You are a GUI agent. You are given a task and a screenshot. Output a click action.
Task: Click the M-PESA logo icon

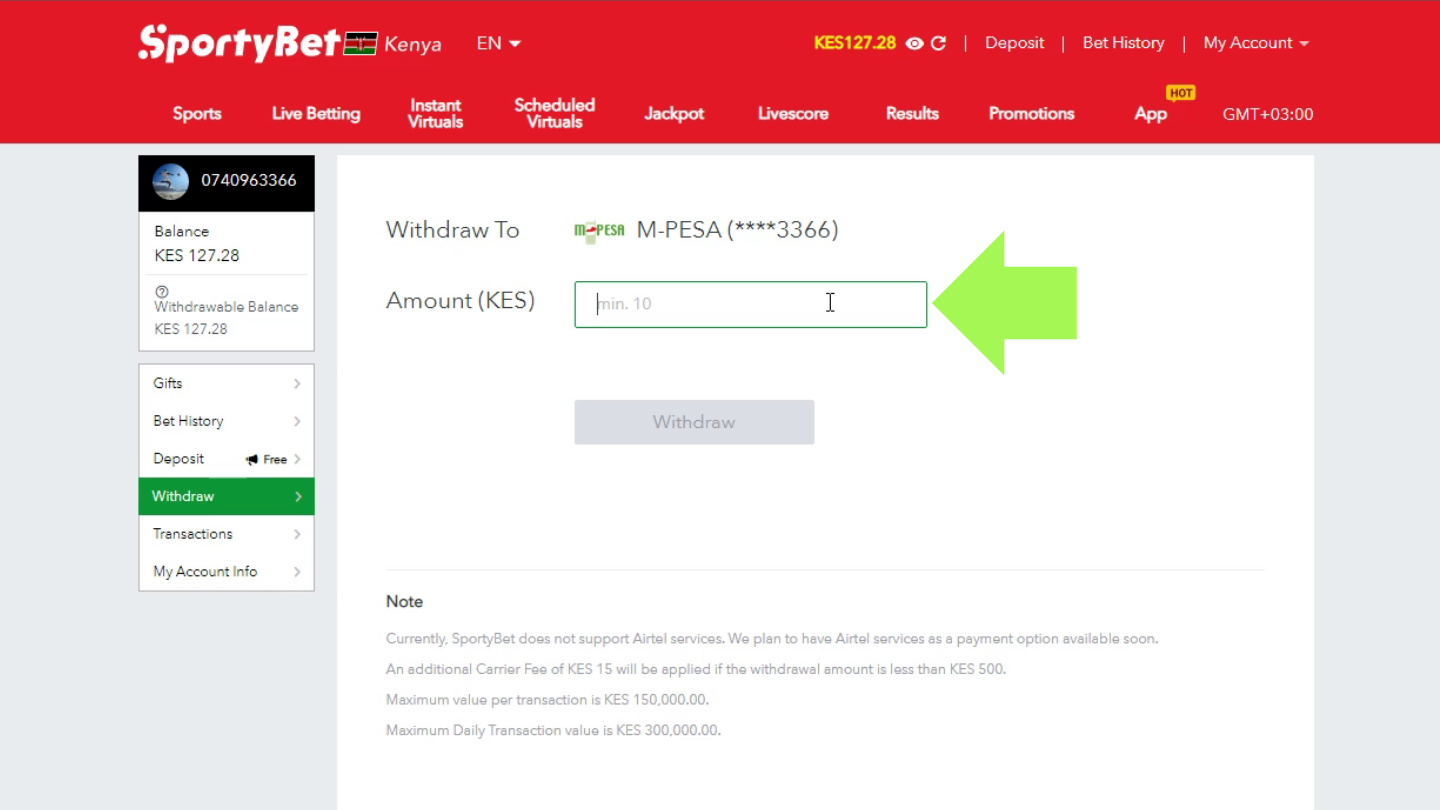(x=599, y=230)
